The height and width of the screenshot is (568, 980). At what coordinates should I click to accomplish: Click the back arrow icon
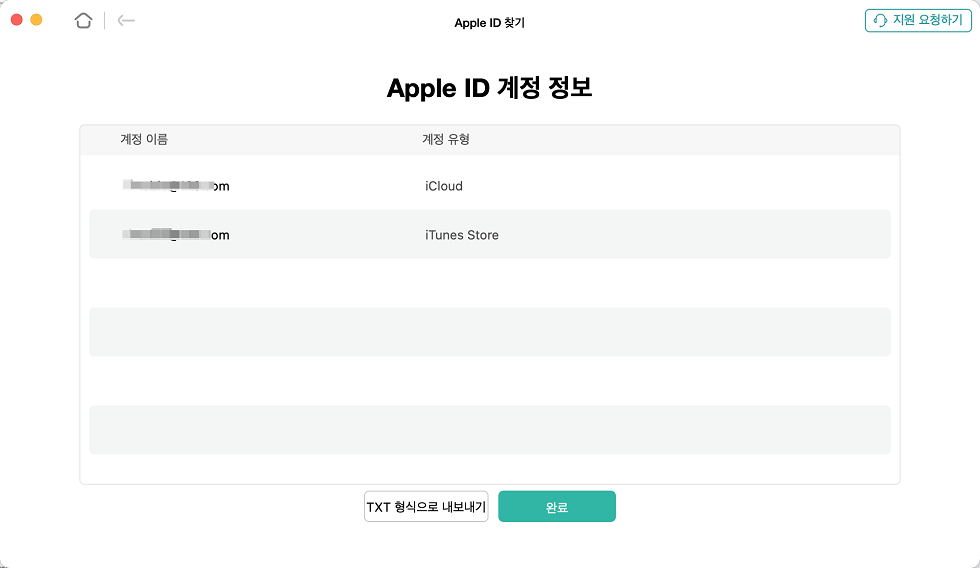coord(126,21)
